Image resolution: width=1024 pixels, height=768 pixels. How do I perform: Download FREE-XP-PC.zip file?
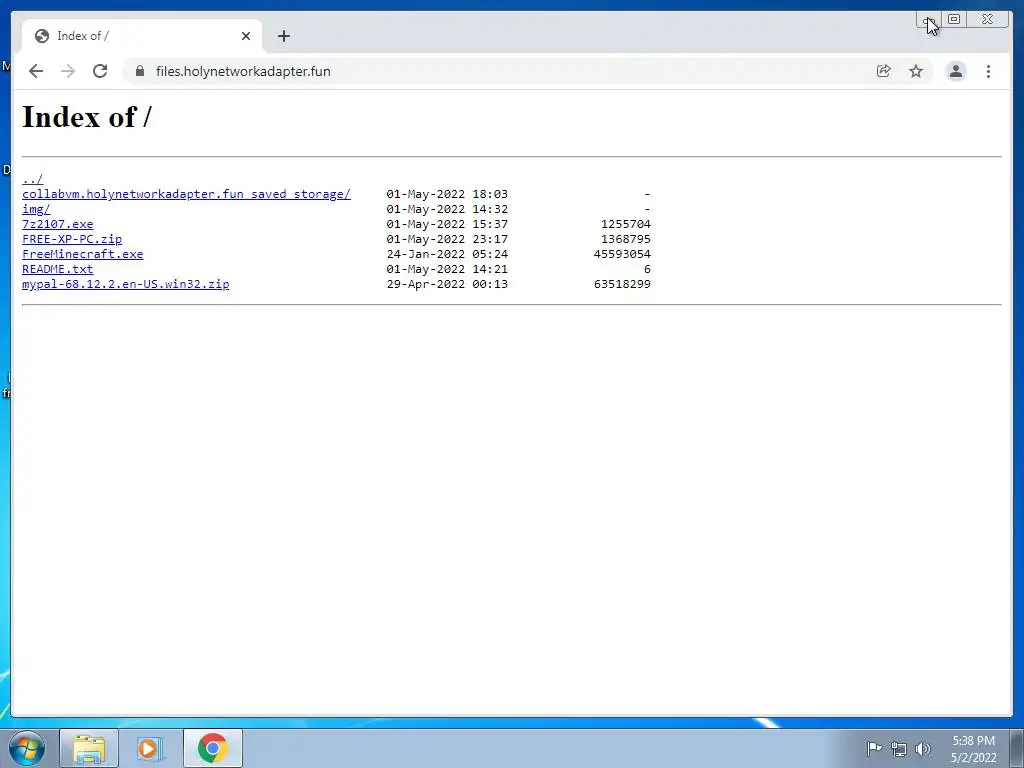point(72,239)
